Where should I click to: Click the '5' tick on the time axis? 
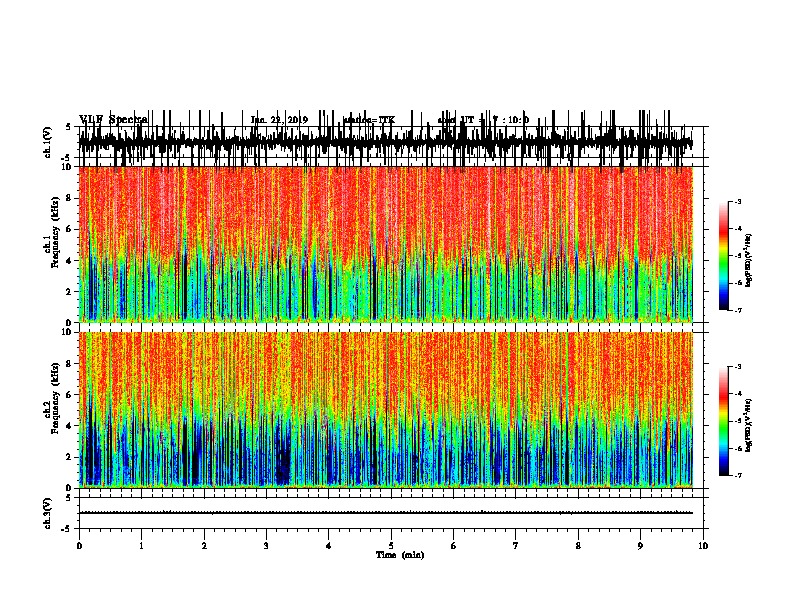click(391, 546)
